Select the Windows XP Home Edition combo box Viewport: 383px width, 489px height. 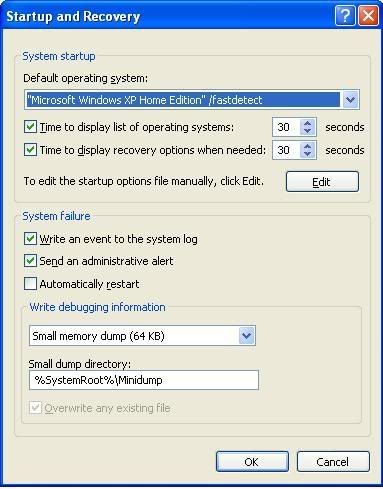pos(192,100)
